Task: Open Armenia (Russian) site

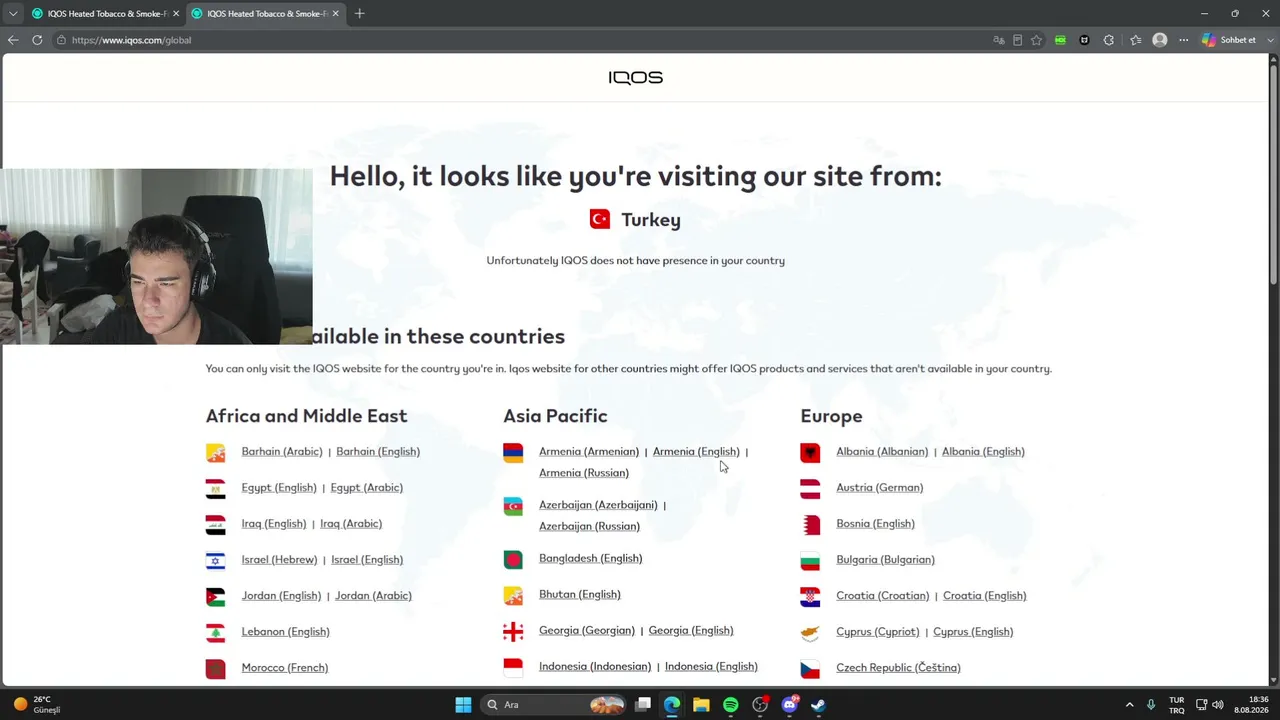Action: pos(584,473)
